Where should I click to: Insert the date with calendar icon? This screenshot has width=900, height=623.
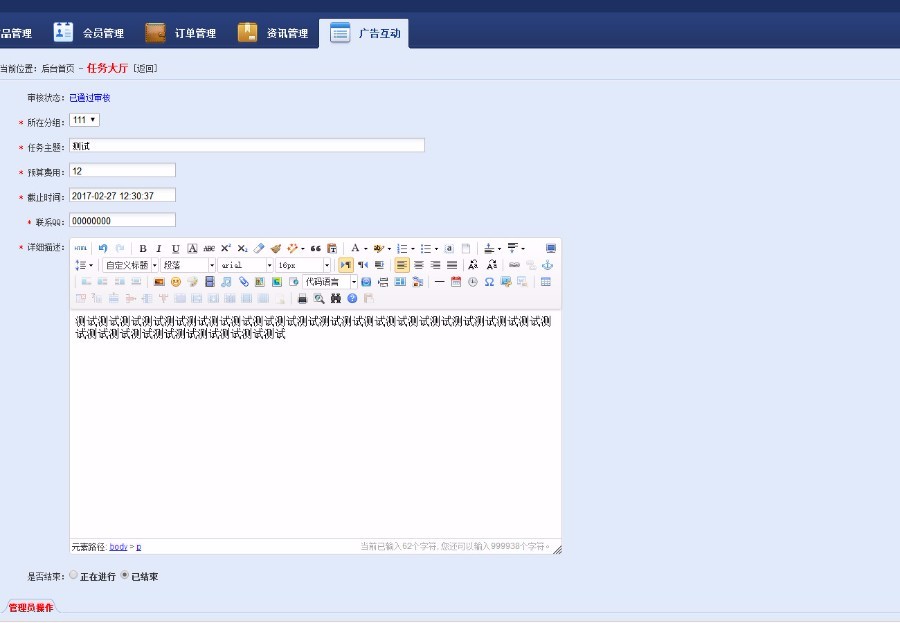456,282
